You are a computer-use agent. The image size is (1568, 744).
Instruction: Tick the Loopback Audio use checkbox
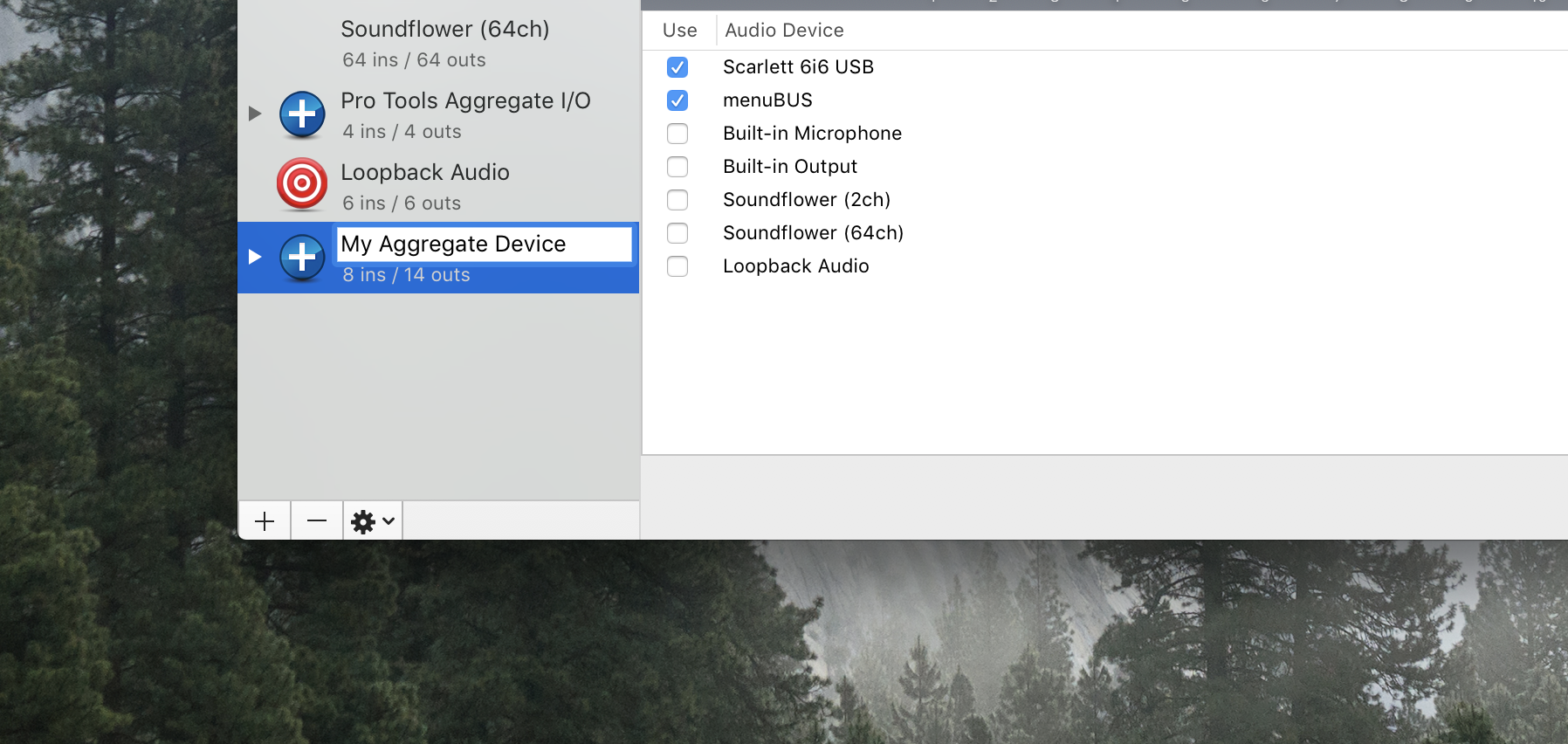pos(677,266)
